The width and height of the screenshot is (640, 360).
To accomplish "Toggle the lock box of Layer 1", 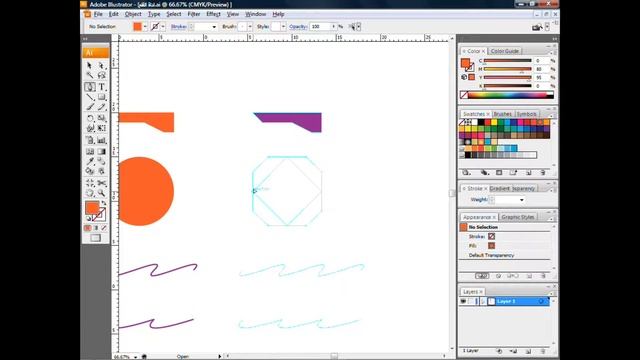I will pyautogui.click(x=471, y=301).
